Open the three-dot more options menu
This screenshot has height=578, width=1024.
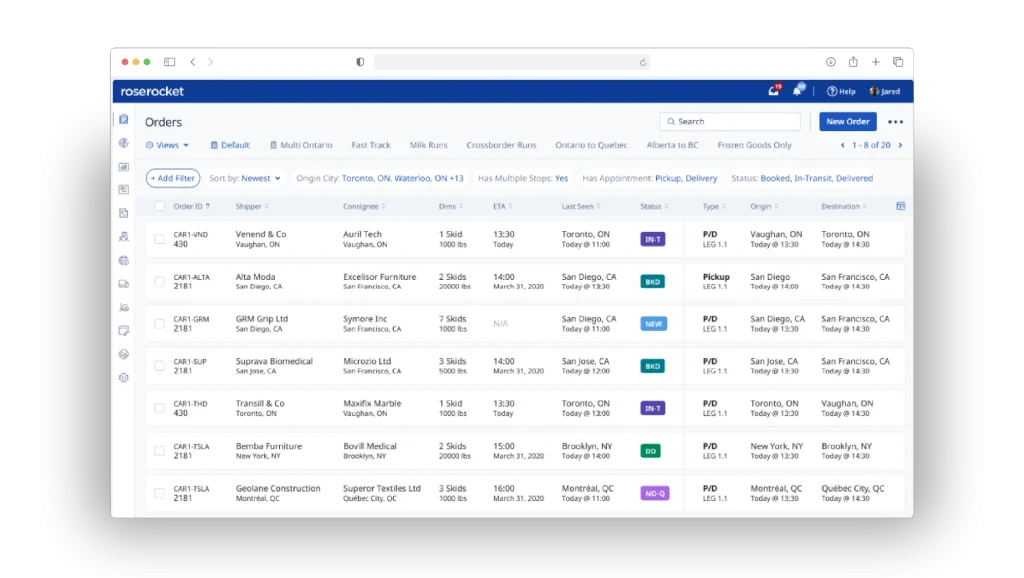coord(895,121)
